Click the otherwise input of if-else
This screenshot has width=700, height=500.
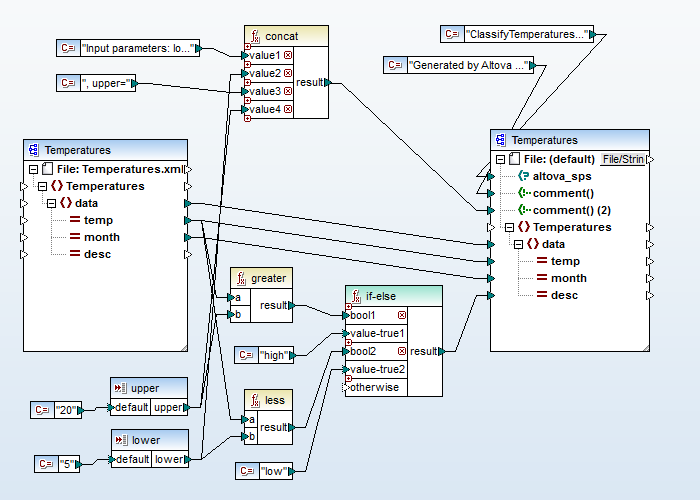tap(374, 387)
